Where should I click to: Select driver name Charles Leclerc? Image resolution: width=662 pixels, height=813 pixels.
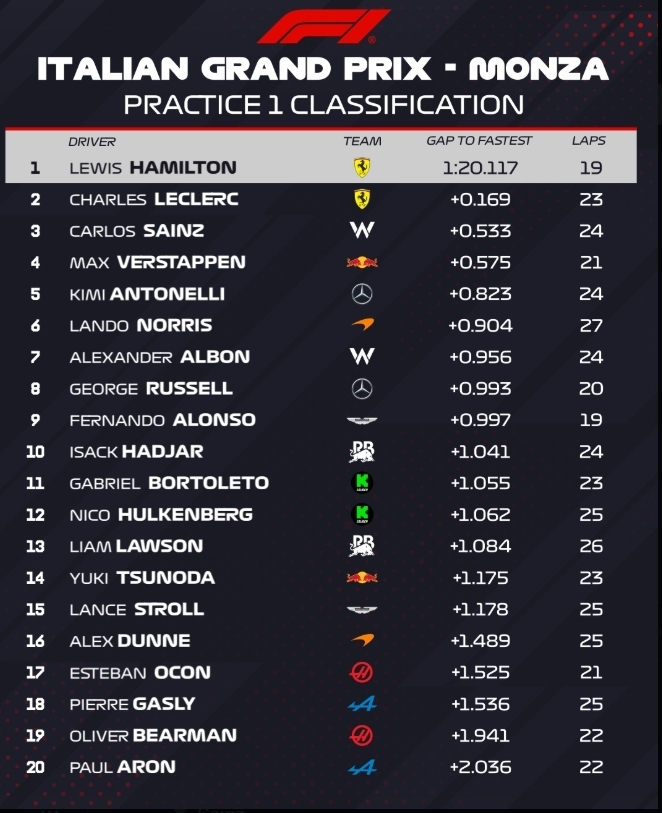pos(153,200)
